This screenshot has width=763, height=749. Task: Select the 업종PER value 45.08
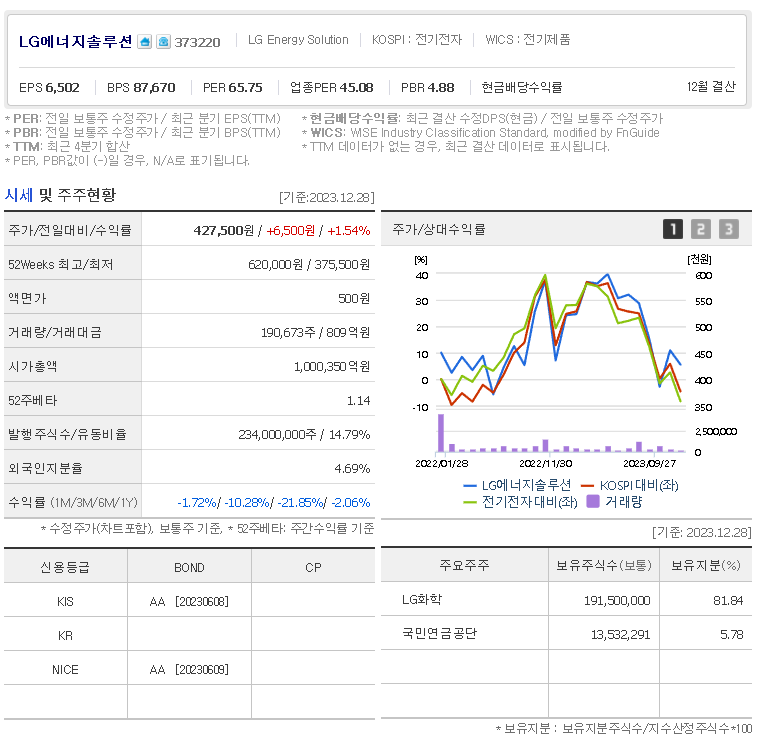tap(356, 88)
